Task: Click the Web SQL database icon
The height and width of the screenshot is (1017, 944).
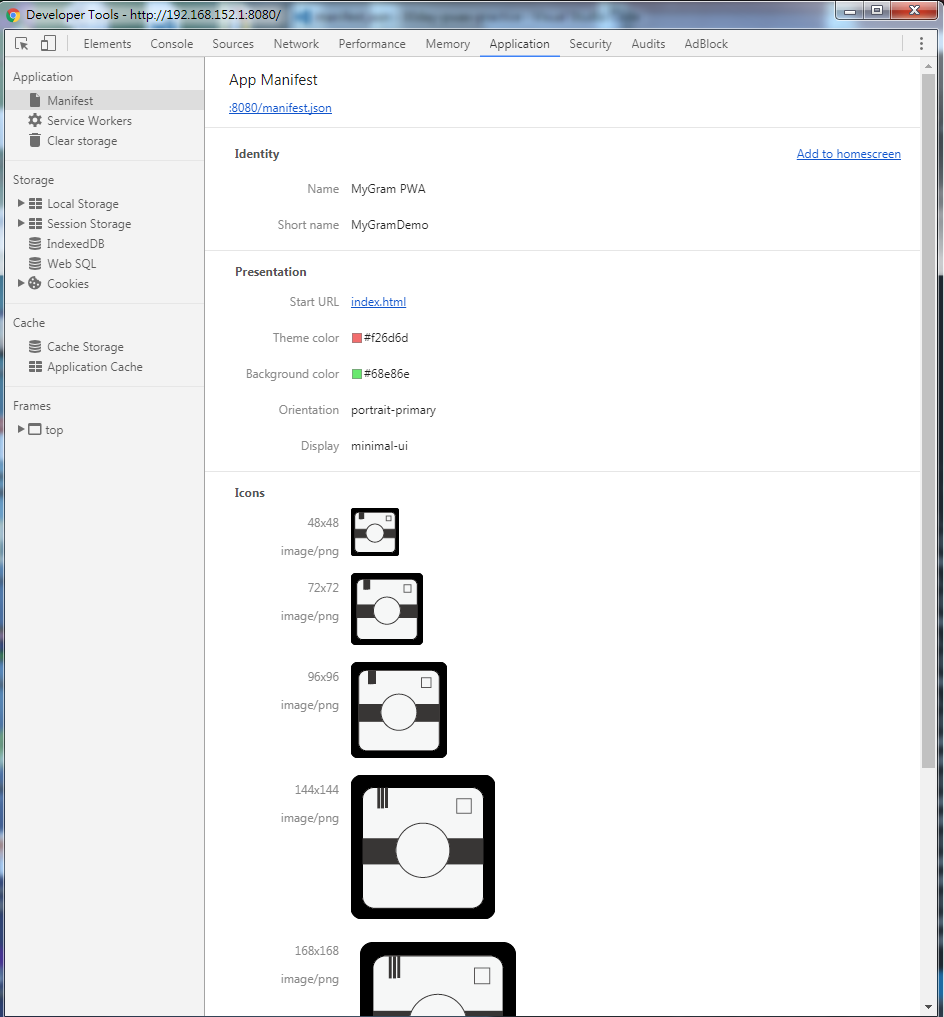Action: point(35,264)
